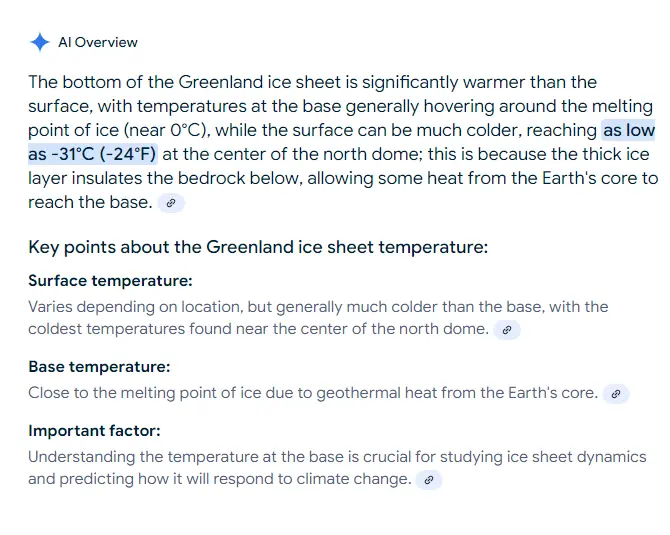This screenshot has height=535, width=670.
Task: Select the "Important factor:" heading
Action: (94, 431)
